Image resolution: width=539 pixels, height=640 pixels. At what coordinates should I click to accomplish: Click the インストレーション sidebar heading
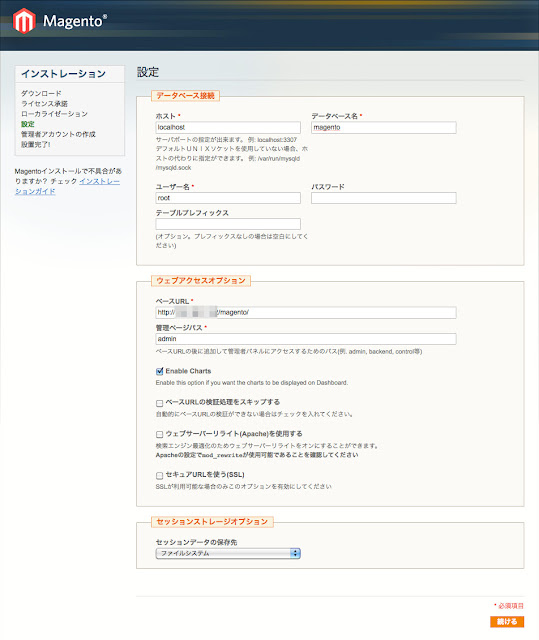click(64, 74)
